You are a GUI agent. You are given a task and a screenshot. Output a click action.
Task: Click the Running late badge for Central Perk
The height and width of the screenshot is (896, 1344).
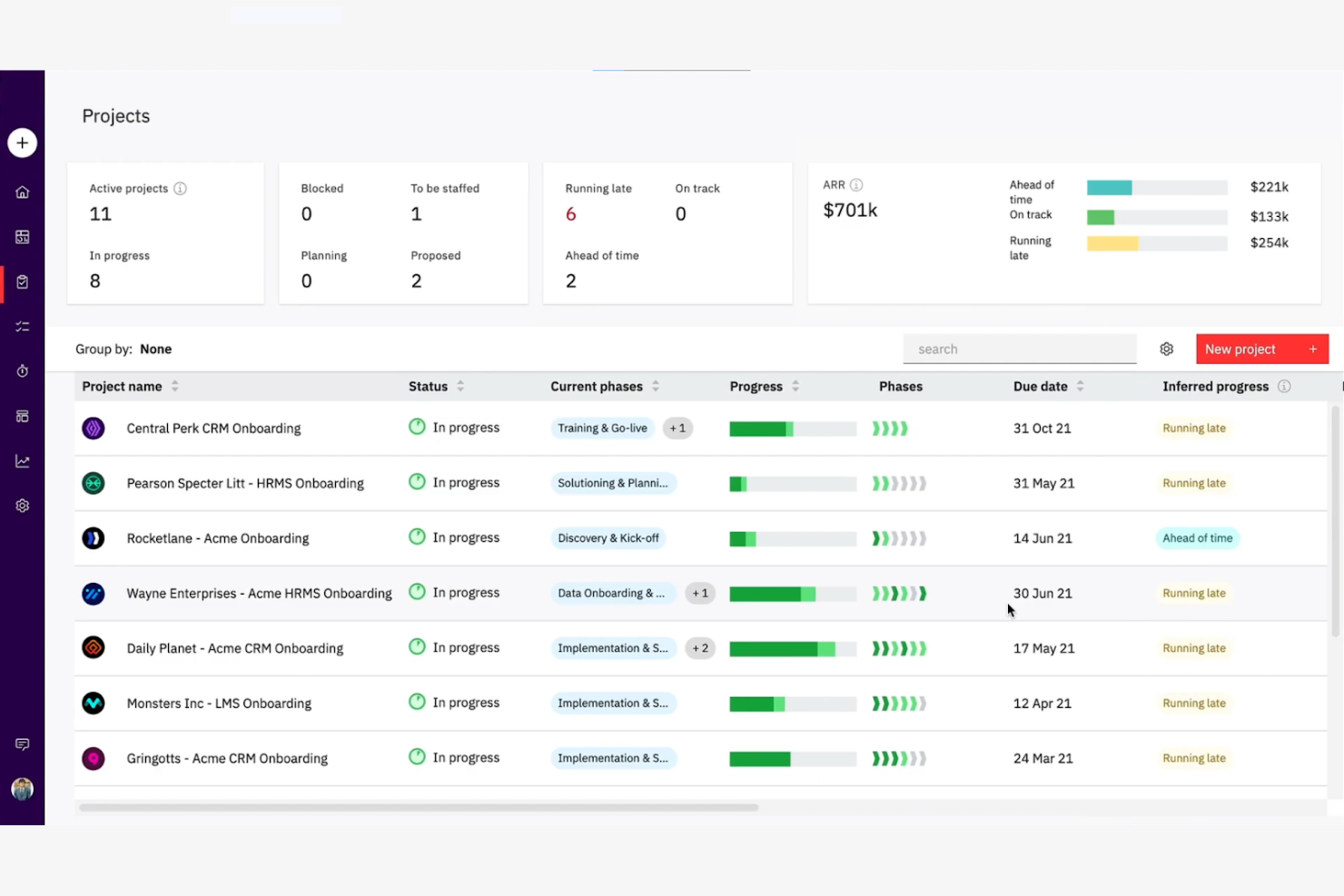pyautogui.click(x=1194, y=428)
